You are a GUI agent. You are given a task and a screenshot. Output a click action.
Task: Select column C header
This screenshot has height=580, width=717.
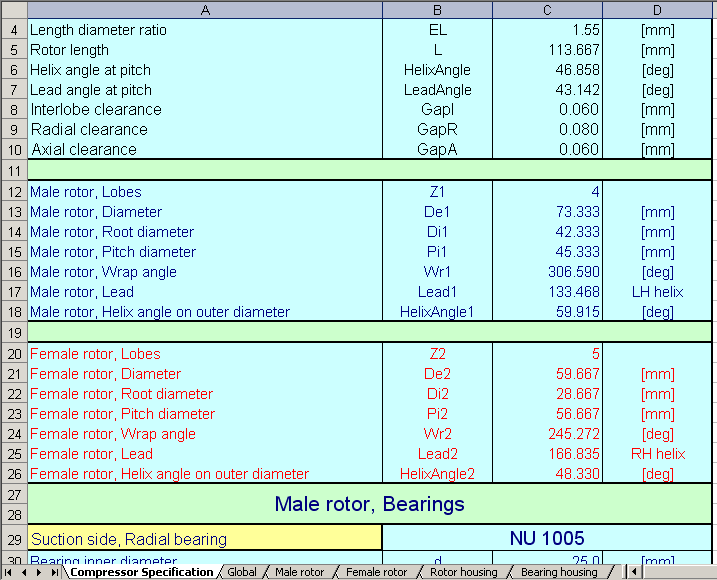(547, 10)
